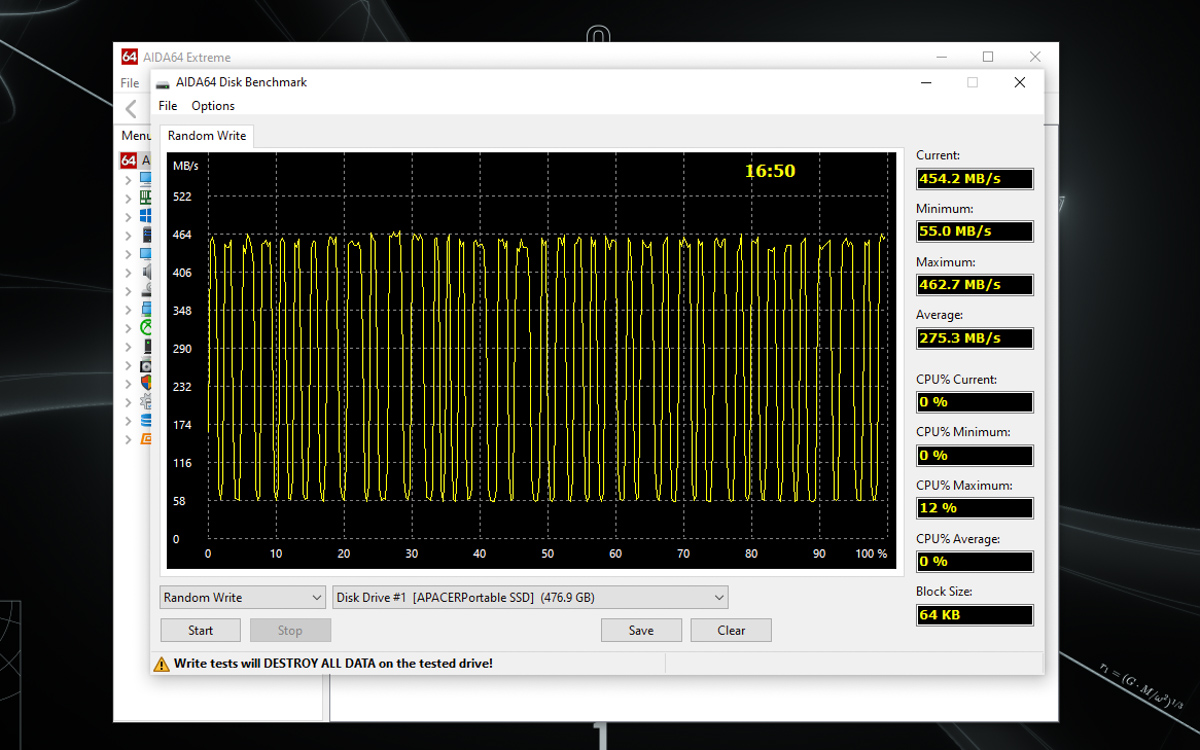Expand the tree node with shield icon
1200x750 pixels.
click(x=128, y=383)
